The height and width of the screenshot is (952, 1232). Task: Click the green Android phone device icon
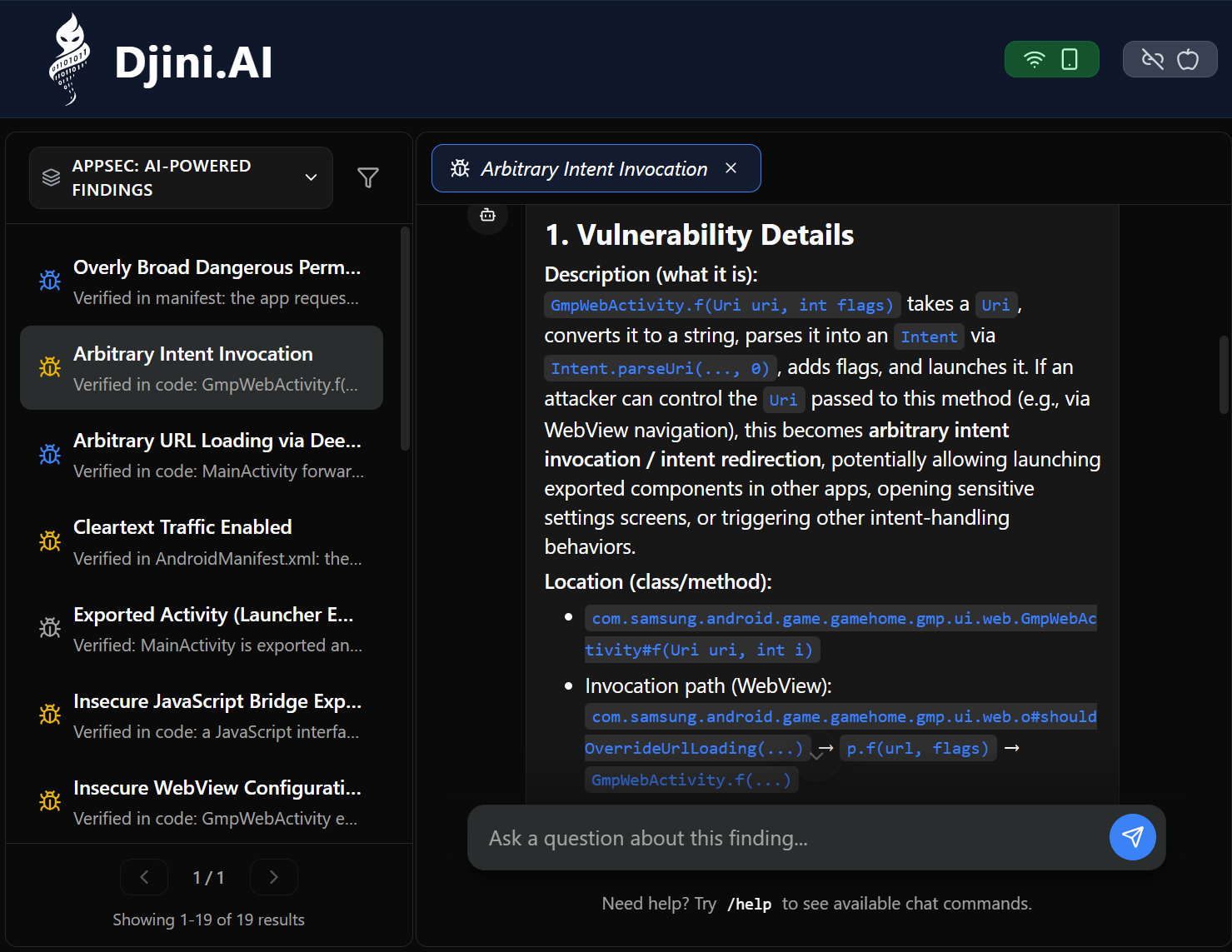pos(1070,59)
